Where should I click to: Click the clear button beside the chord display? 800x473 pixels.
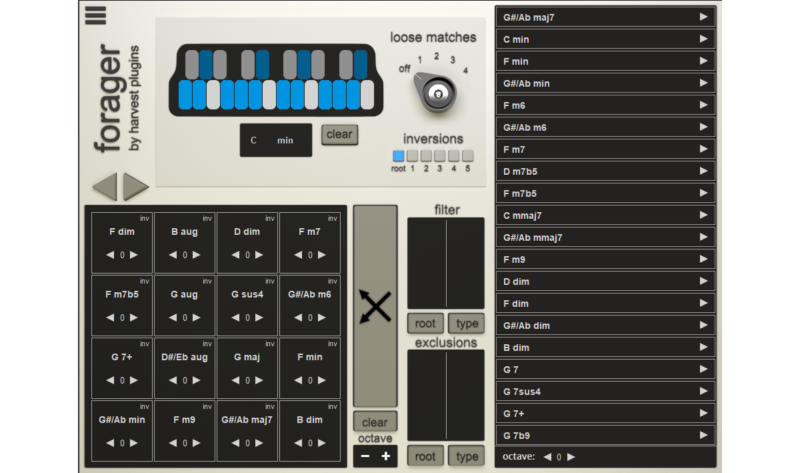339,135
